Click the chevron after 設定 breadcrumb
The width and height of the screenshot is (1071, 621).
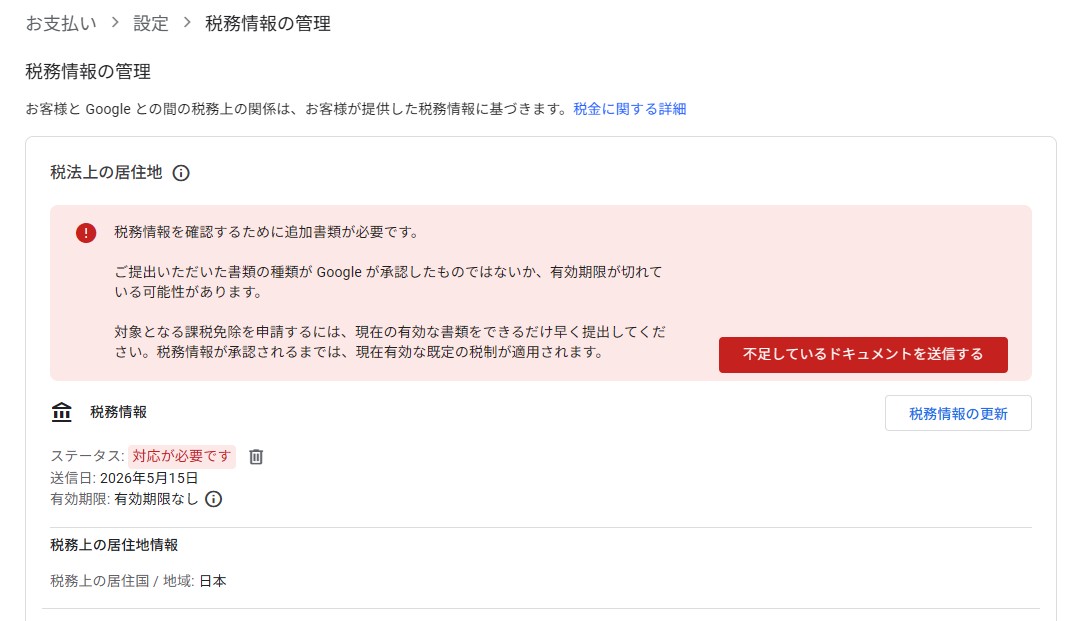coord(187,23)
